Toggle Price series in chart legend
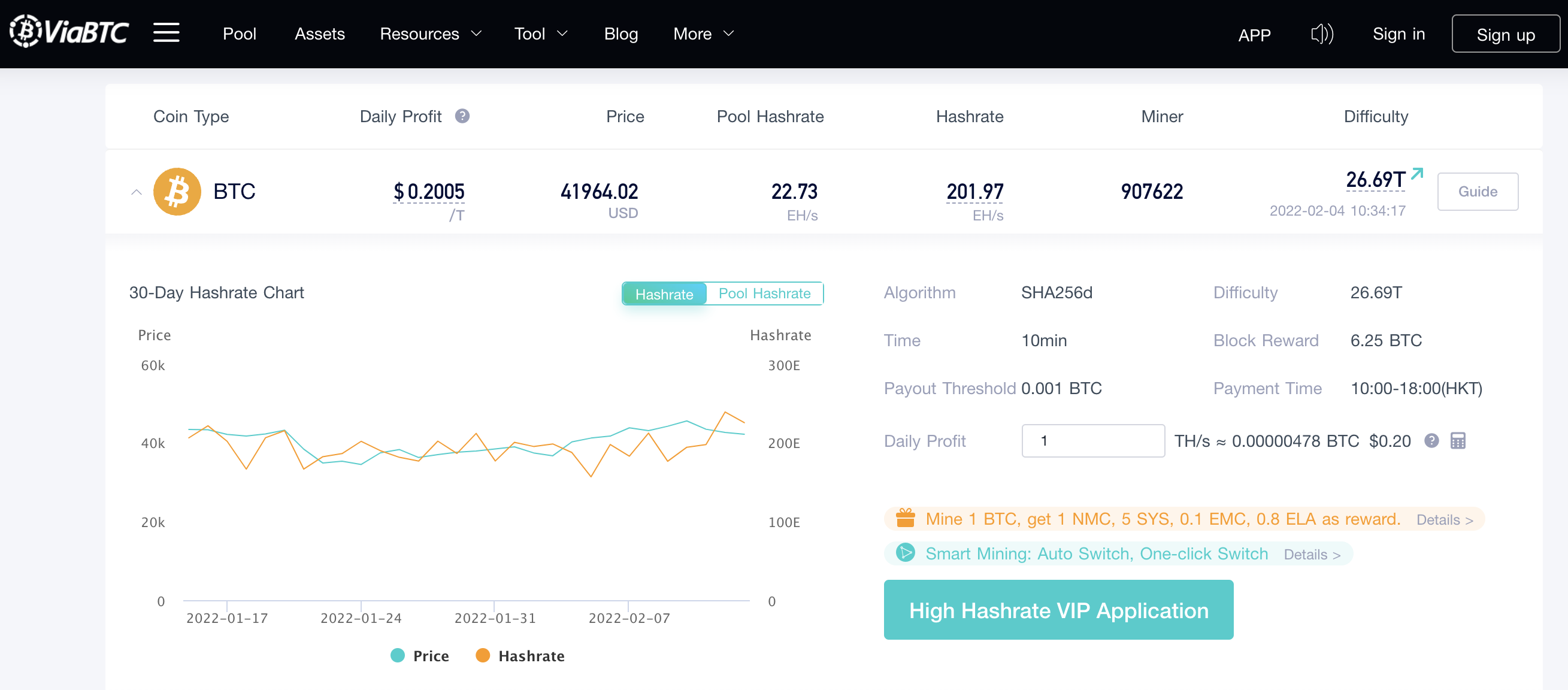The height and width of the screenshot is (690, 1568). 419,656
